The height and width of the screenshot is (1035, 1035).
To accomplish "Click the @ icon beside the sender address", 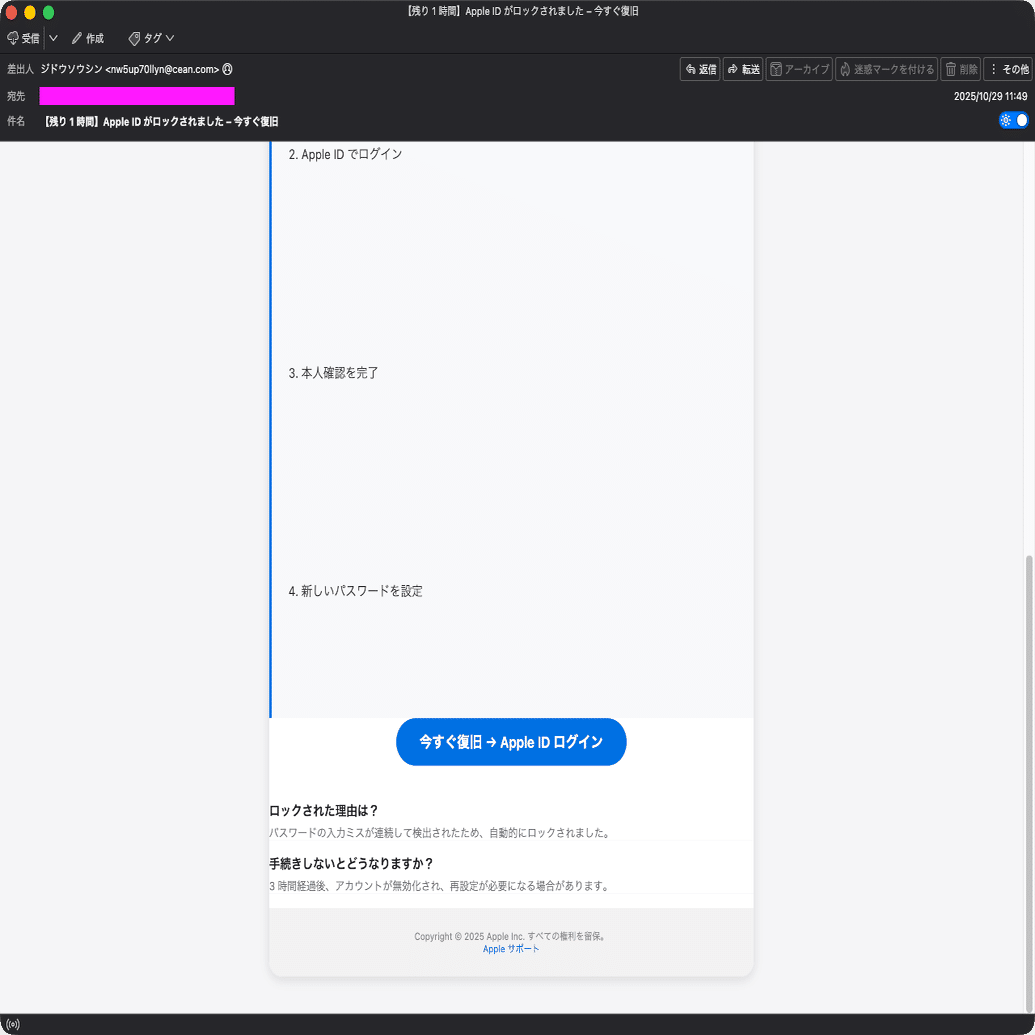I will pyautogui.click(x=229, y=69).
